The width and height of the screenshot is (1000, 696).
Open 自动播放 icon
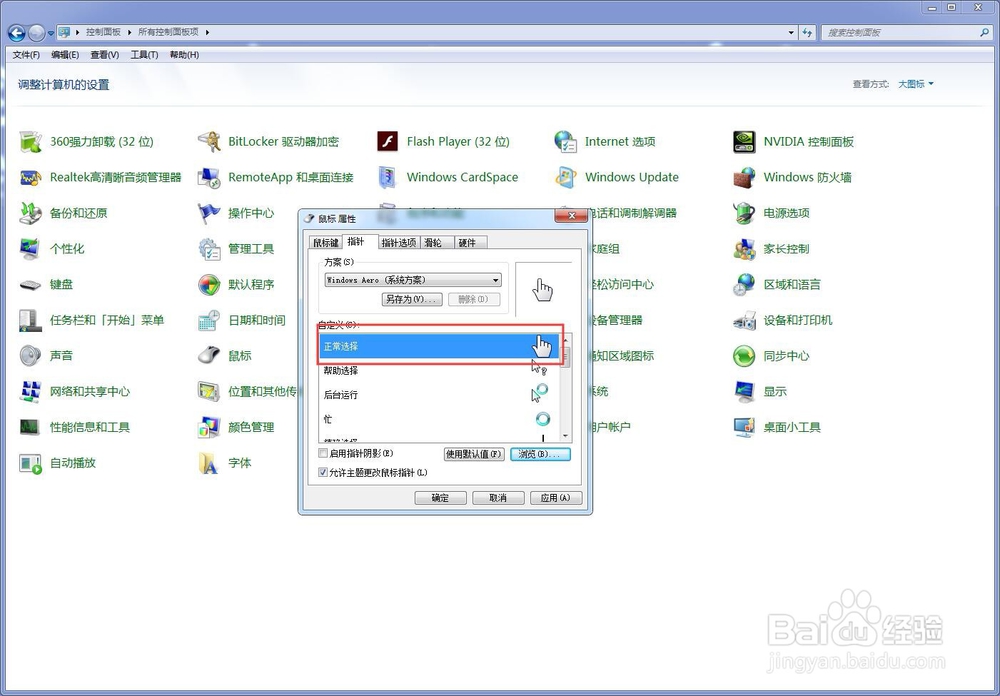tap(30, 463)
